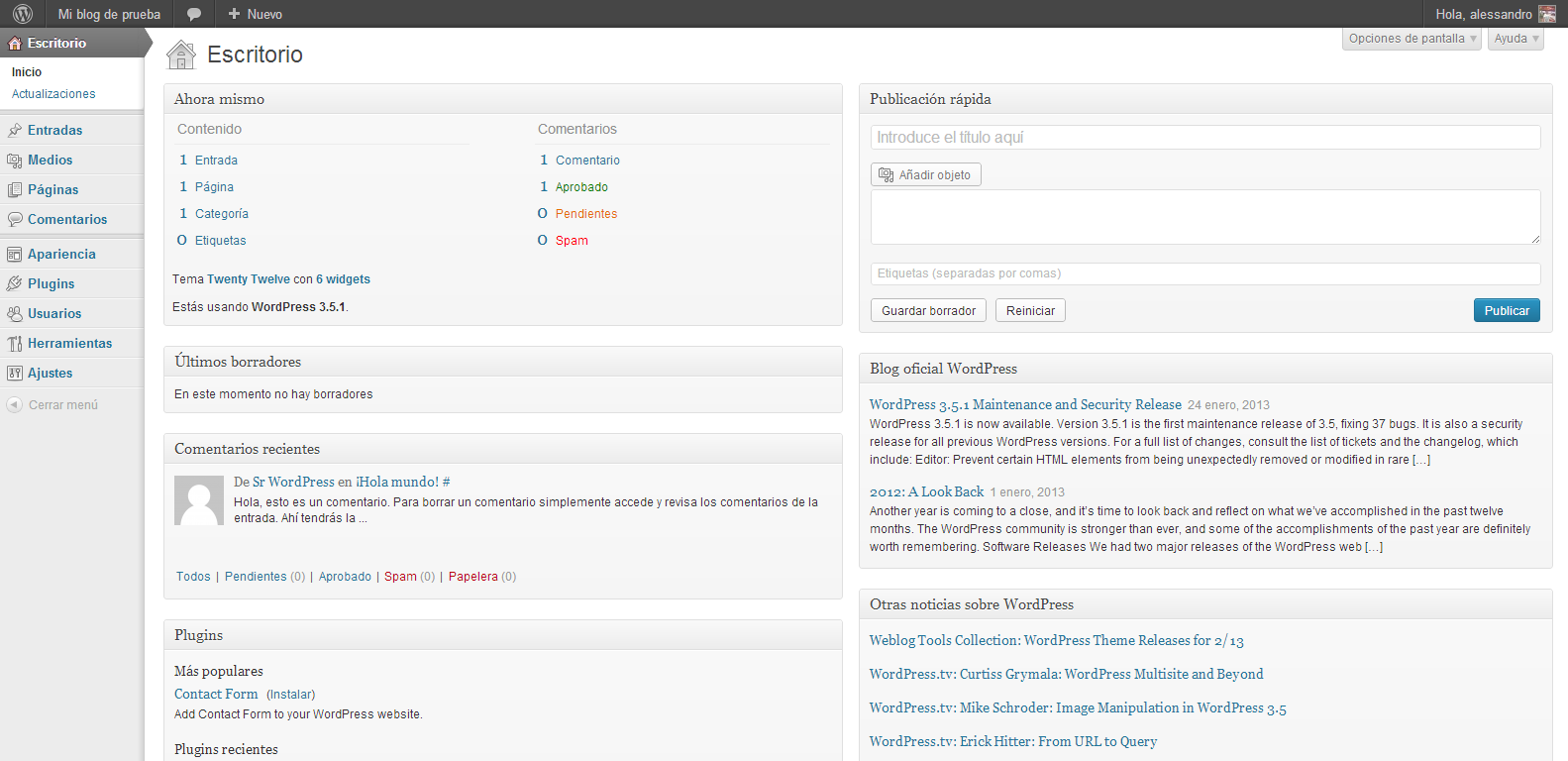
Task: Click the Entradas pin icon in sidebar
Action: click(15, 130)
